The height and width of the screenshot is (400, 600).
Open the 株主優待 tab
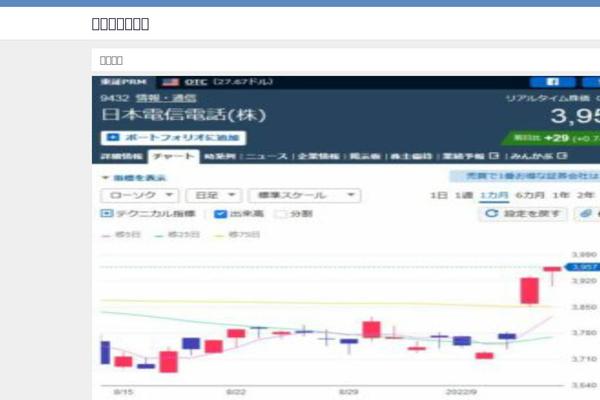[x=411, y=156]
